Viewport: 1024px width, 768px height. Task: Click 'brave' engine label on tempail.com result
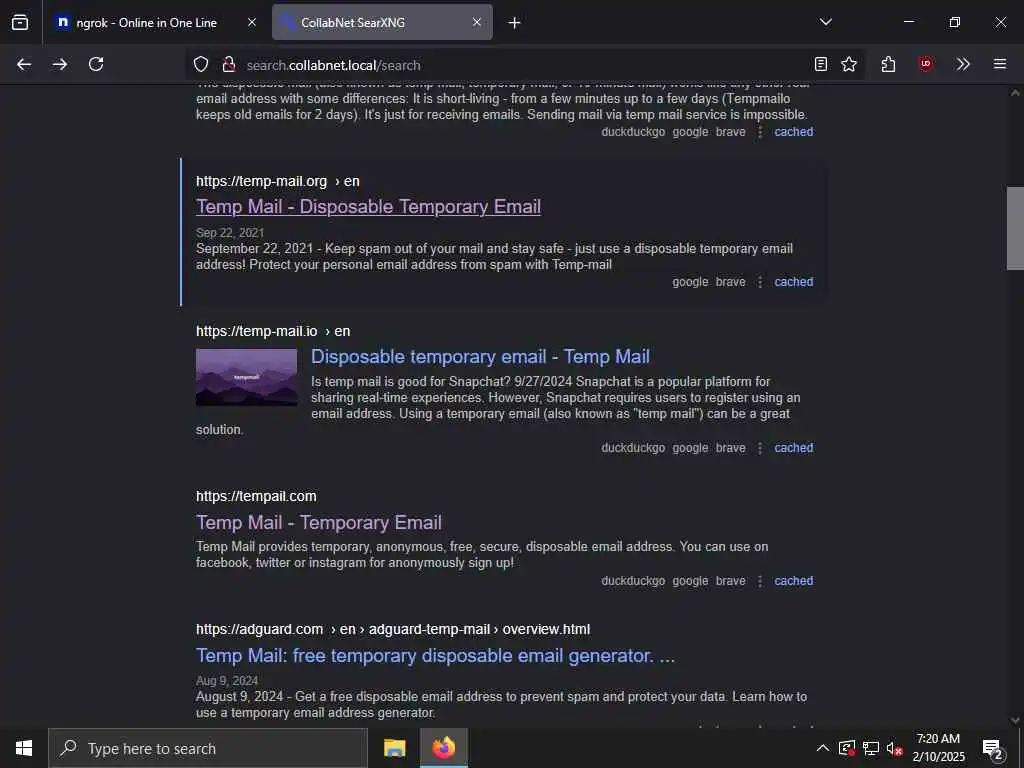[730, 581]
